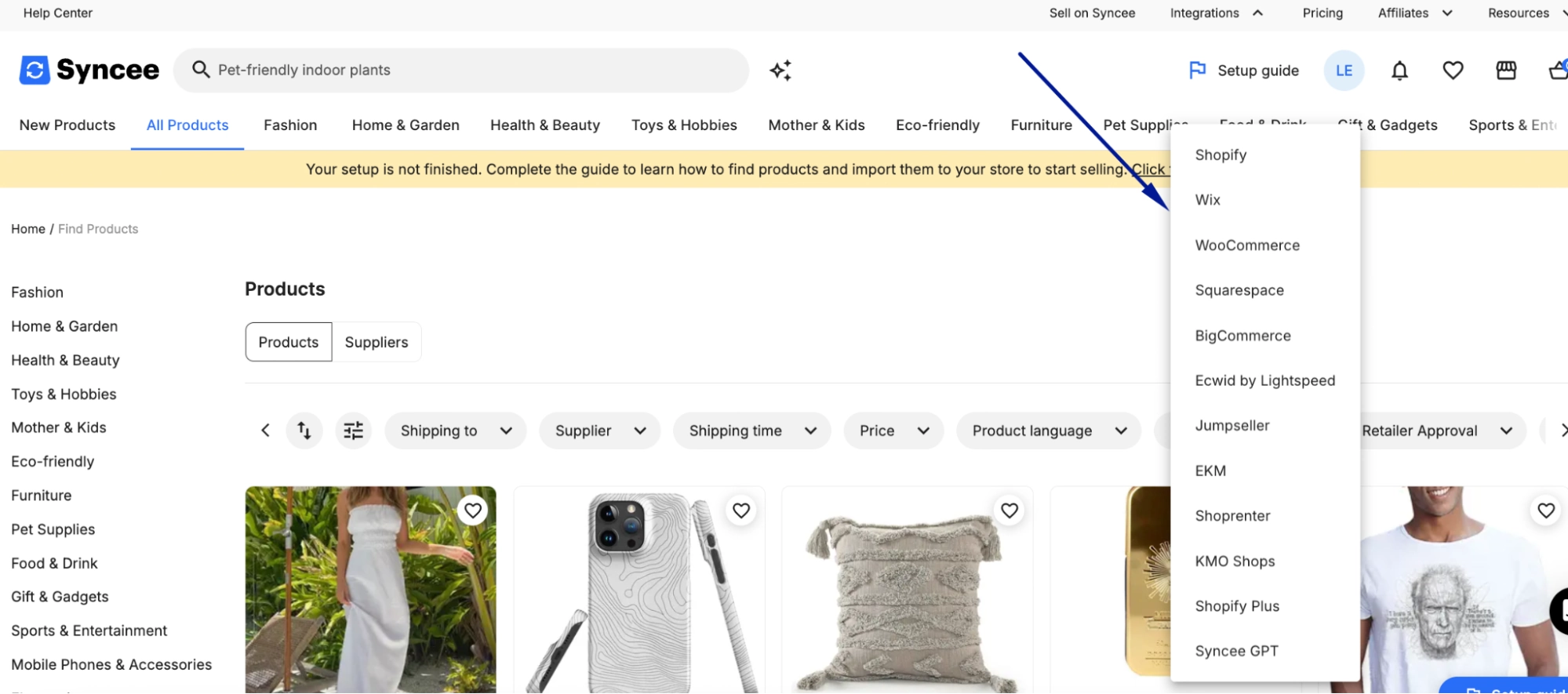Go to the Home breadcrumb

[28, 229]
